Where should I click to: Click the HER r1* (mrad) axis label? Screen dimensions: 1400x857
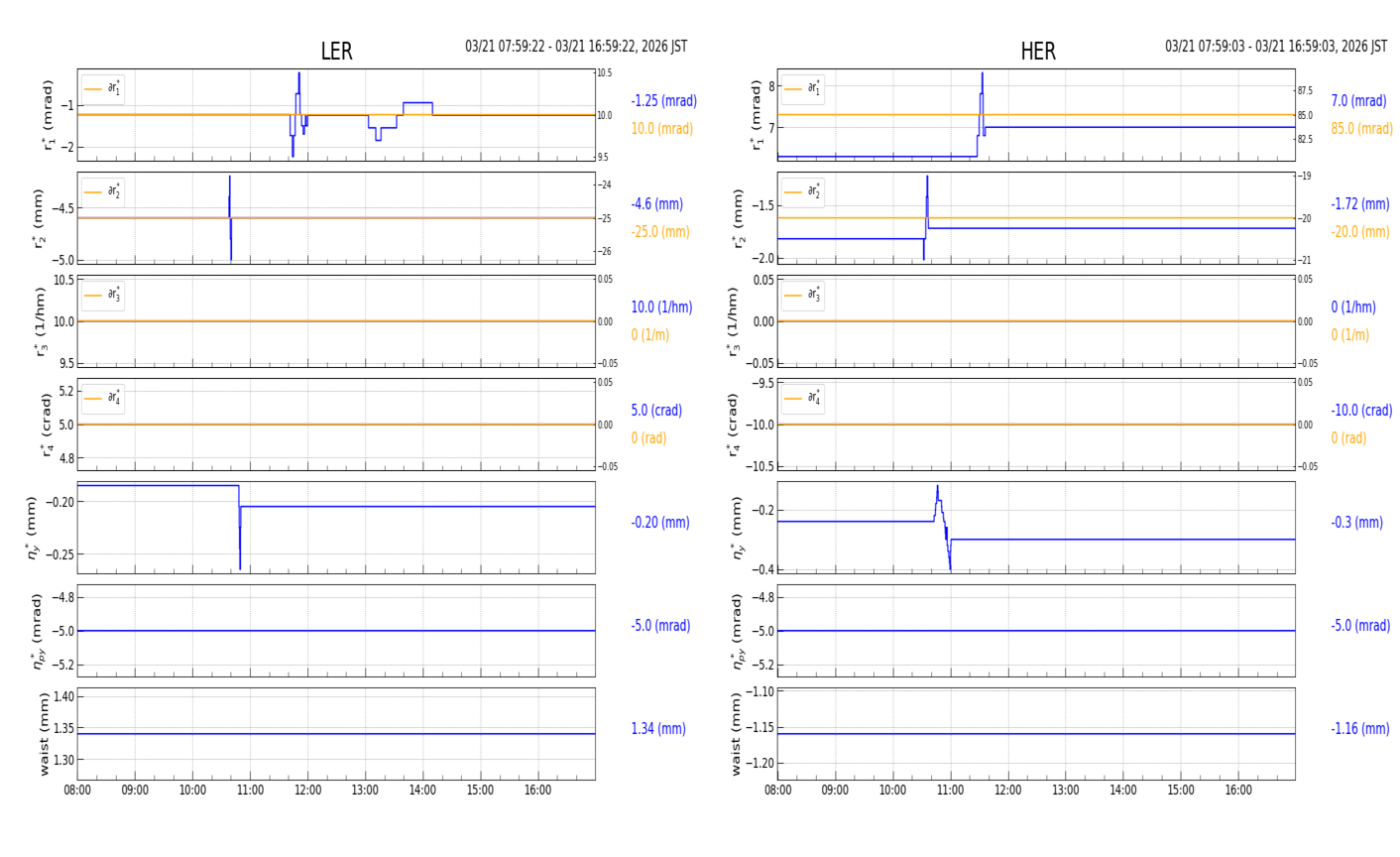click(x=758, y=115)
